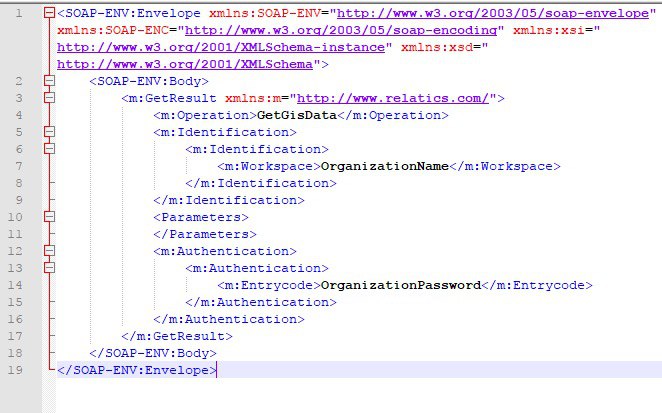The width and height of the screenshot is (662, 413).
Task: Open the XMLSchema URL link on the line ending with ">
Action: click(185, 64)
